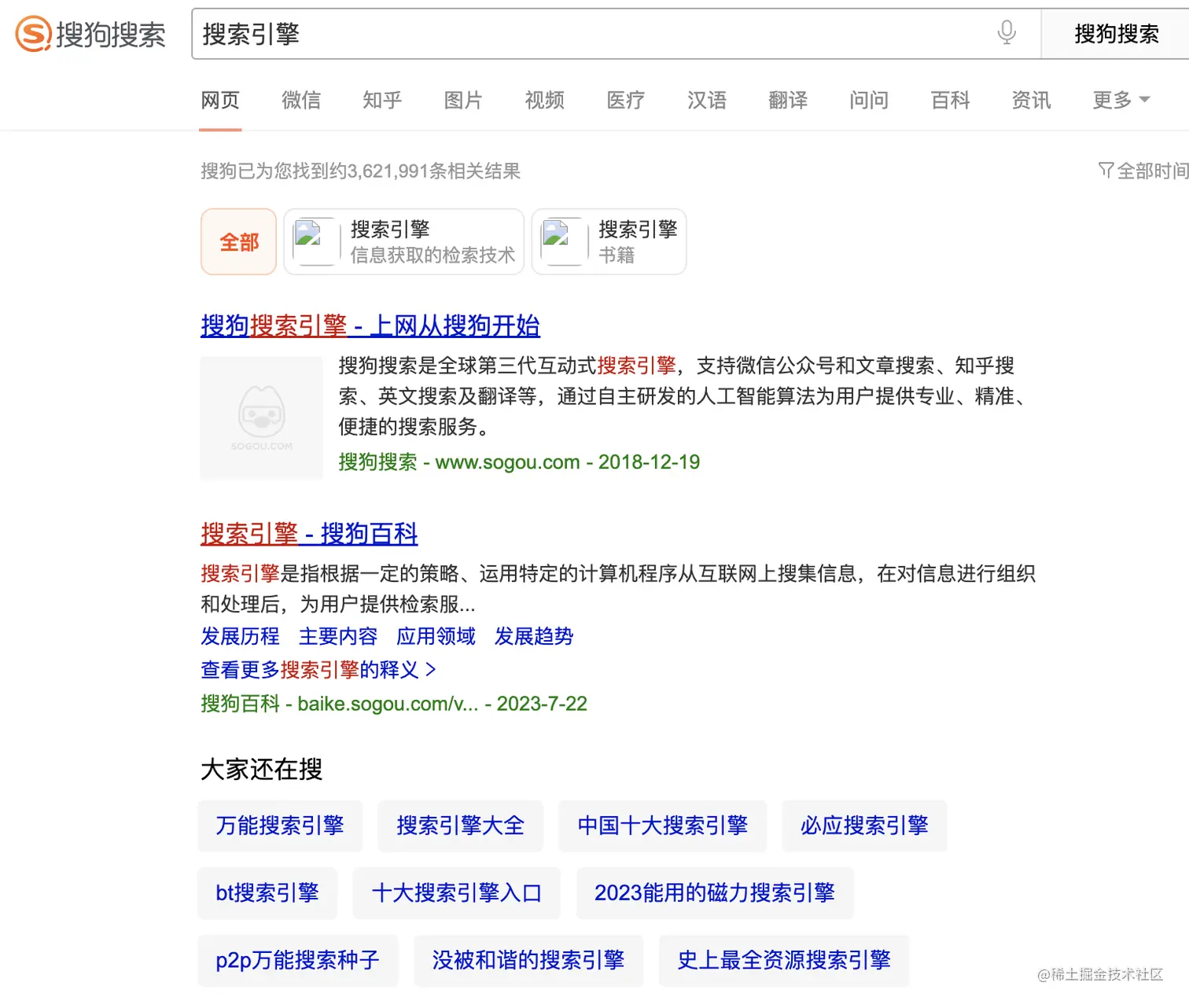Click the 搜狗搜索 search button

pos(1116,34)
